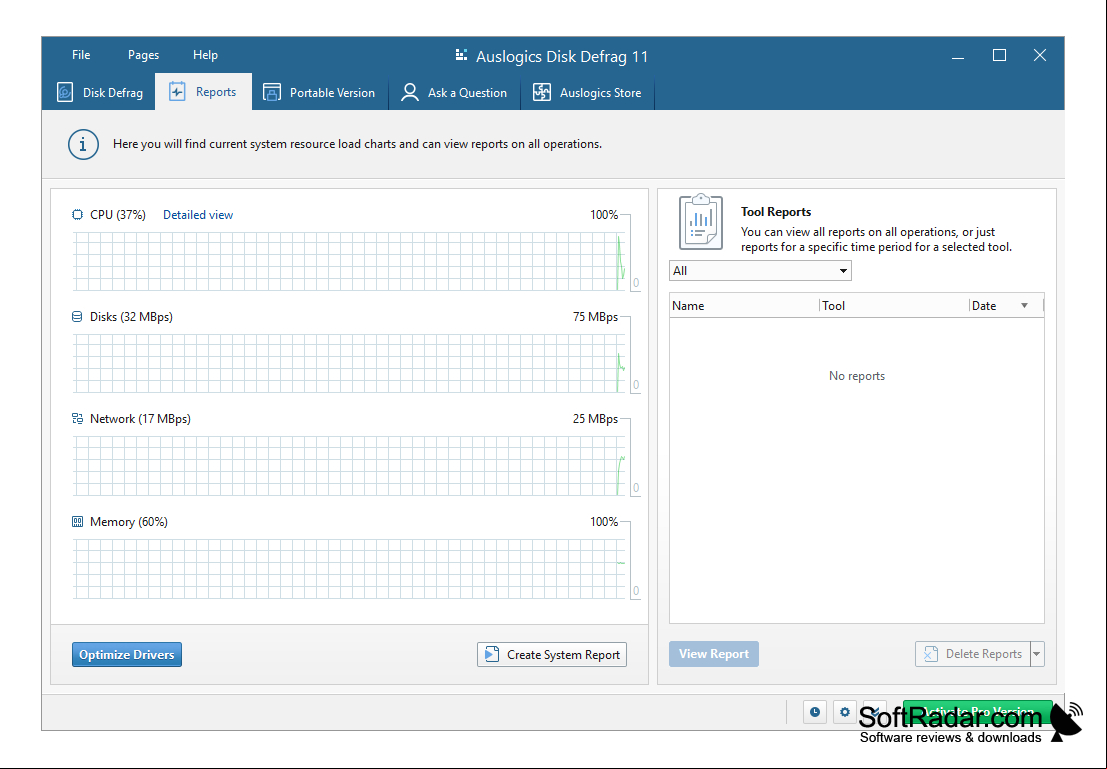Open the All reports filter dropdown
Viewport: 1107px width, 769px height.
coord(760,270)
